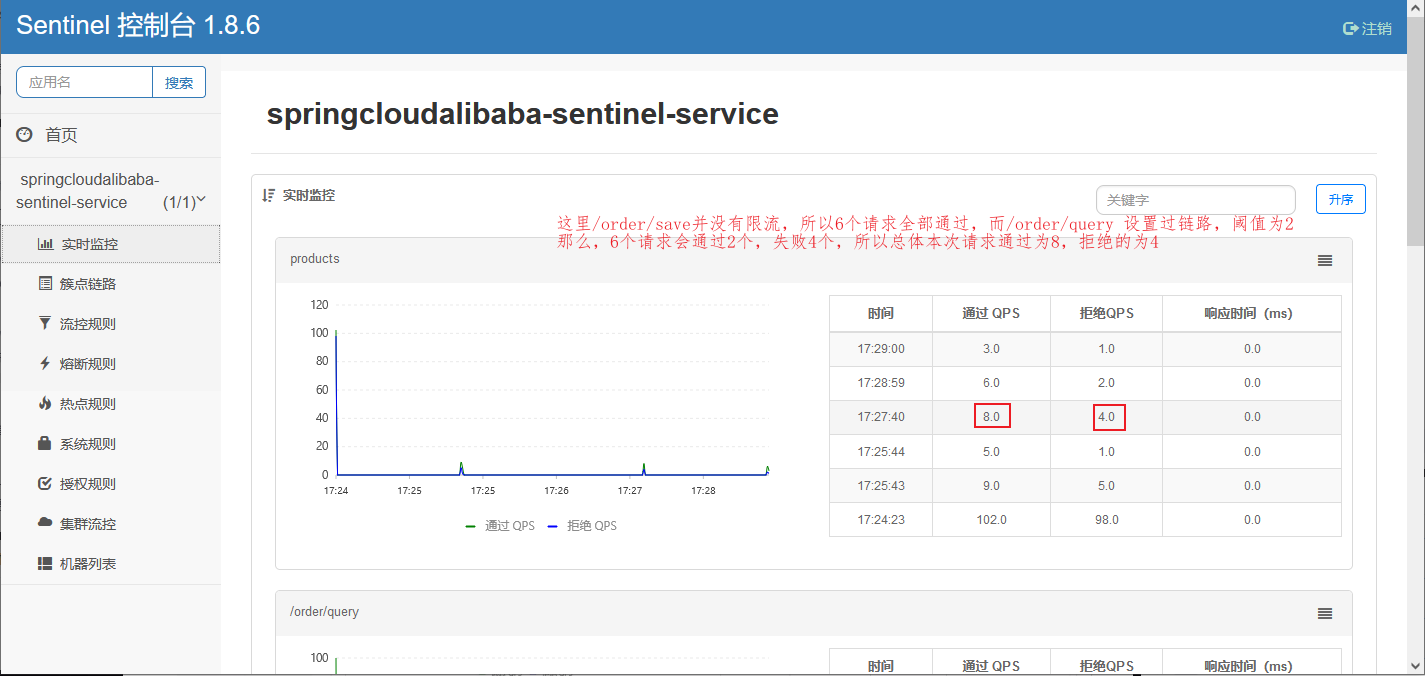
Task: Open the hamburger menu of products panel
Action: (1325, 260)
